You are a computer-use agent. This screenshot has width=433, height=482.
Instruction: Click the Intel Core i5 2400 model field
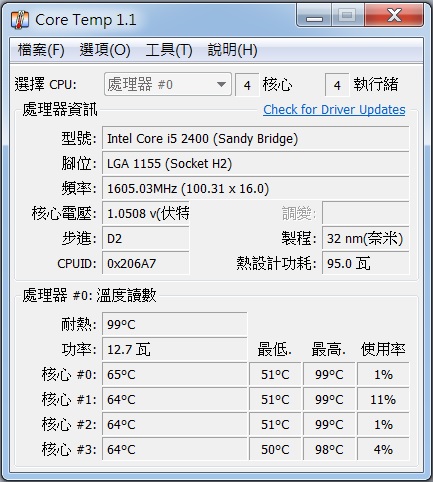click(x=255, y=138)
